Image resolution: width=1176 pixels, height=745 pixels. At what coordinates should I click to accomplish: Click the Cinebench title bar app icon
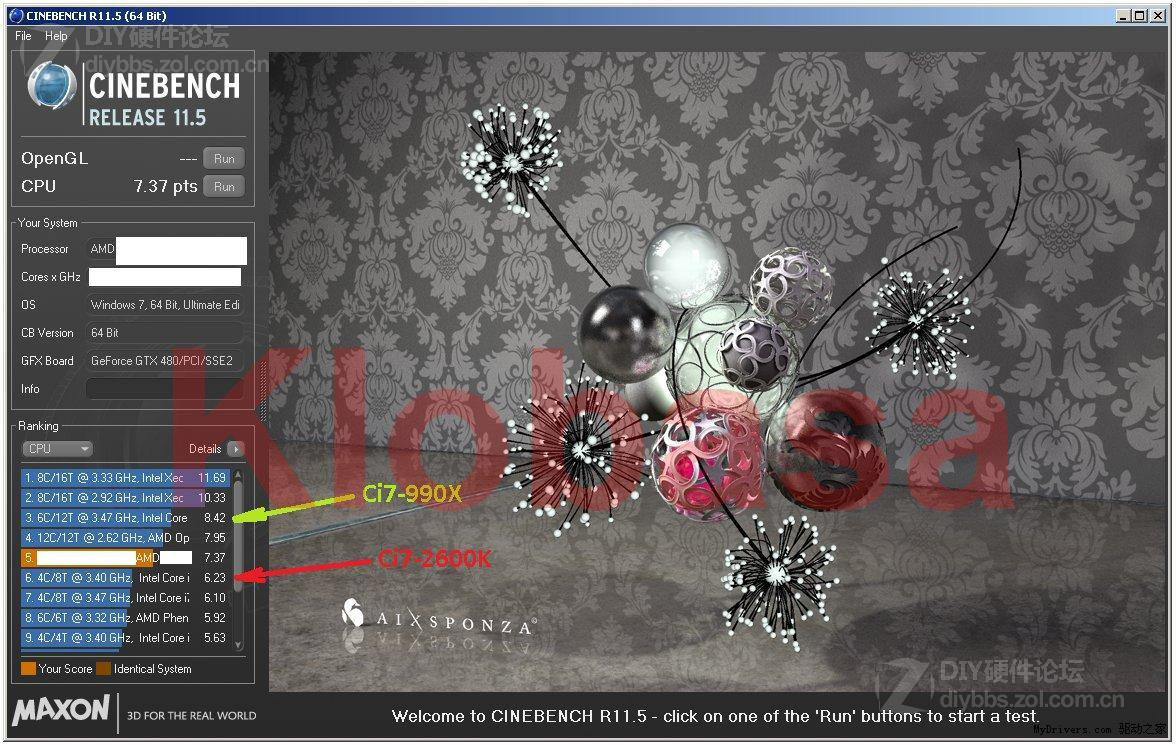[x=16, y=15]
